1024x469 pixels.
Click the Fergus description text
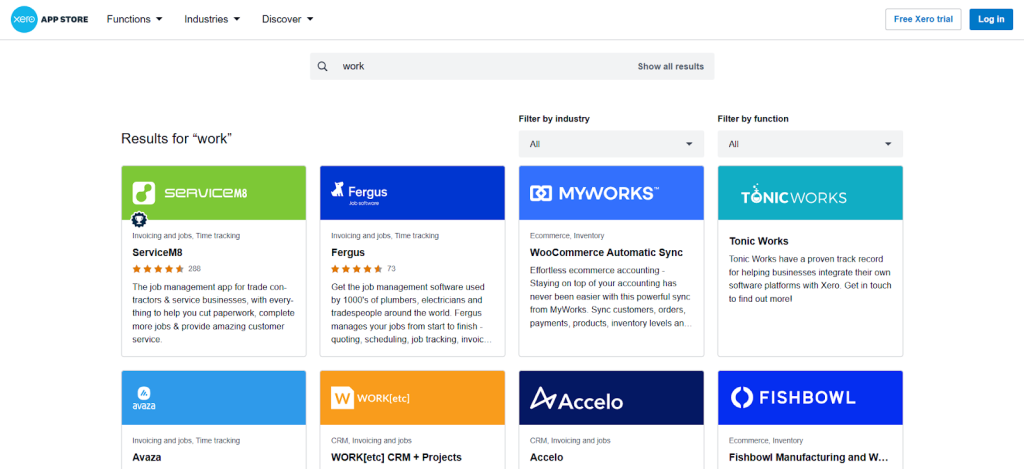point(412,314)
